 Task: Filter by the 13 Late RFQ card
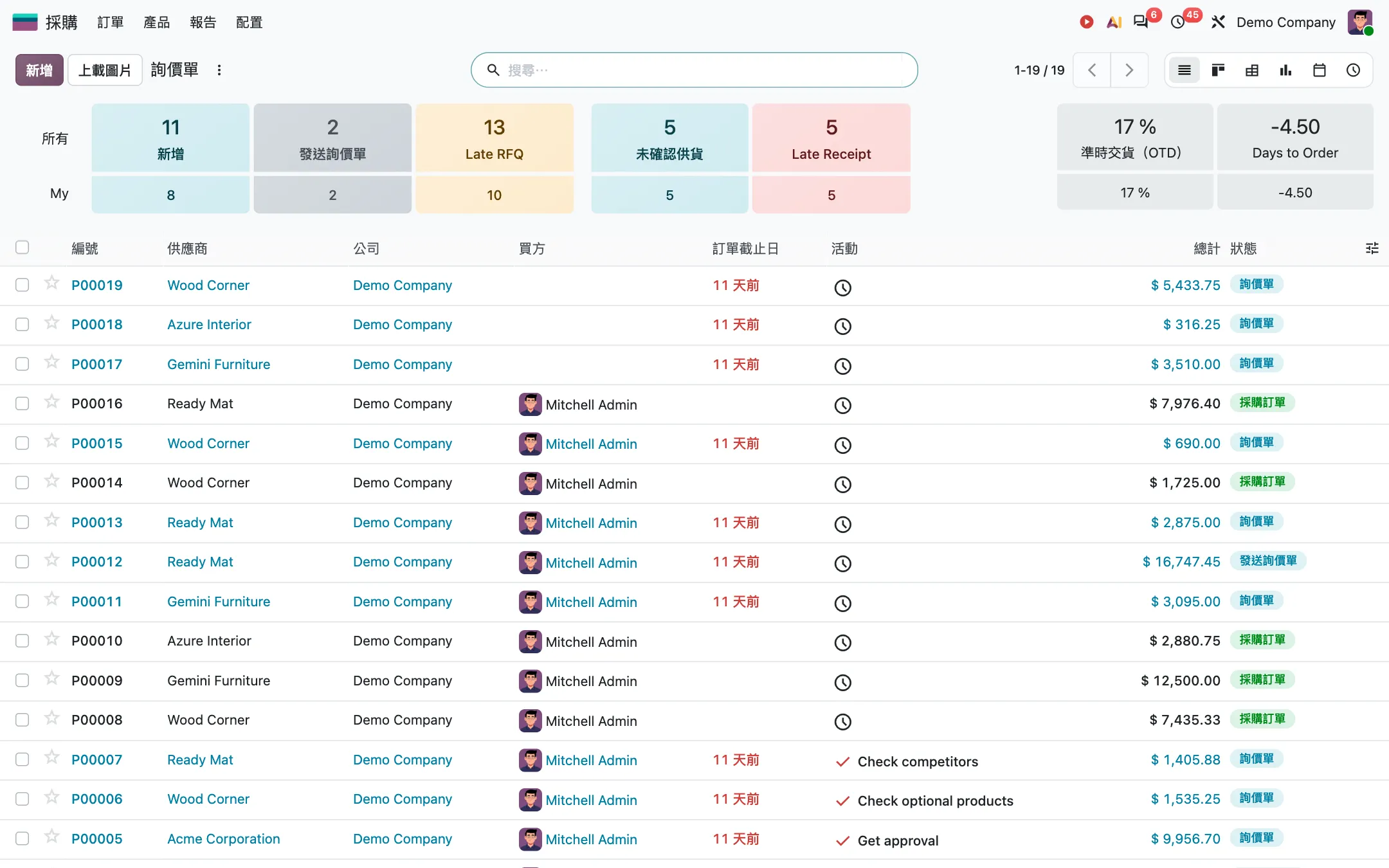[495, 138]
